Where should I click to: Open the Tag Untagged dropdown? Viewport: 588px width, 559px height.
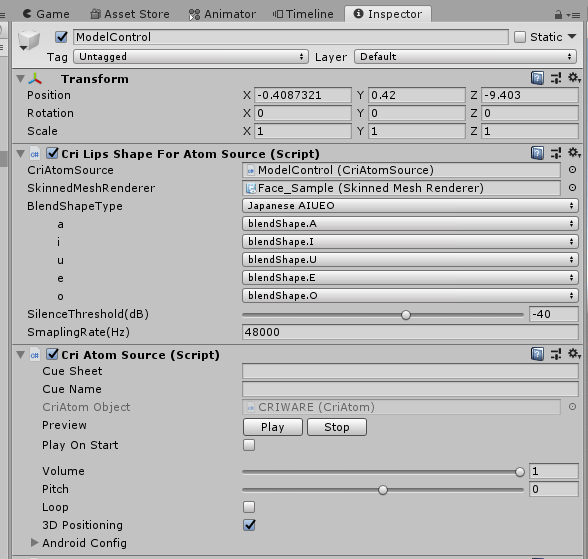191,57
